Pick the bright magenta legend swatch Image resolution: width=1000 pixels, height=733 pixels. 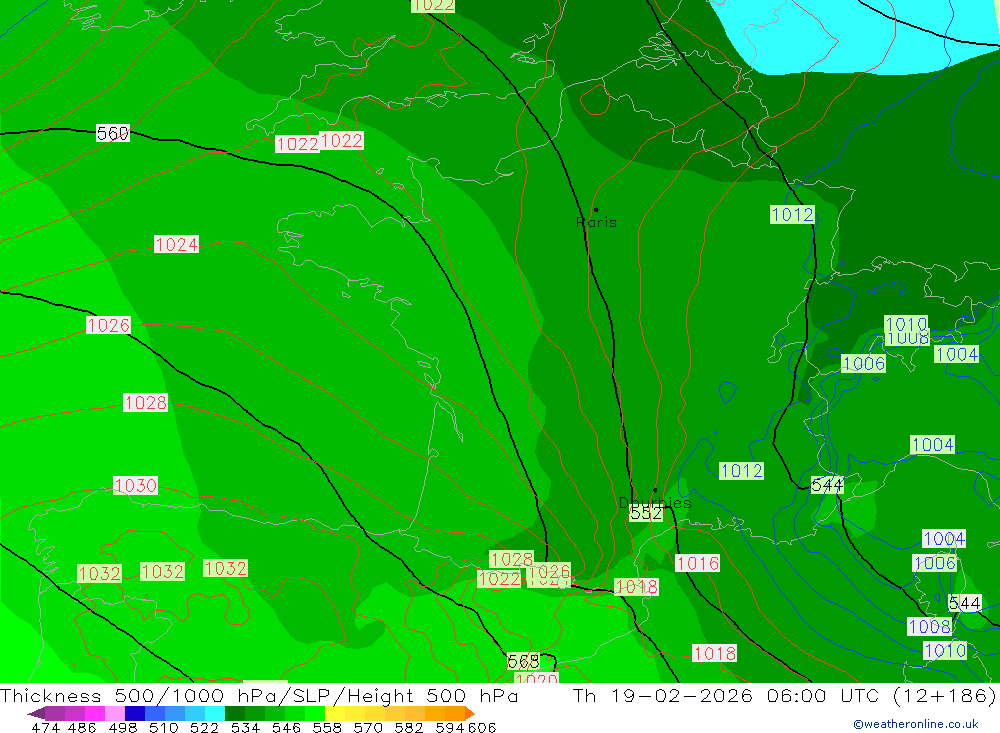click(95, 713)
